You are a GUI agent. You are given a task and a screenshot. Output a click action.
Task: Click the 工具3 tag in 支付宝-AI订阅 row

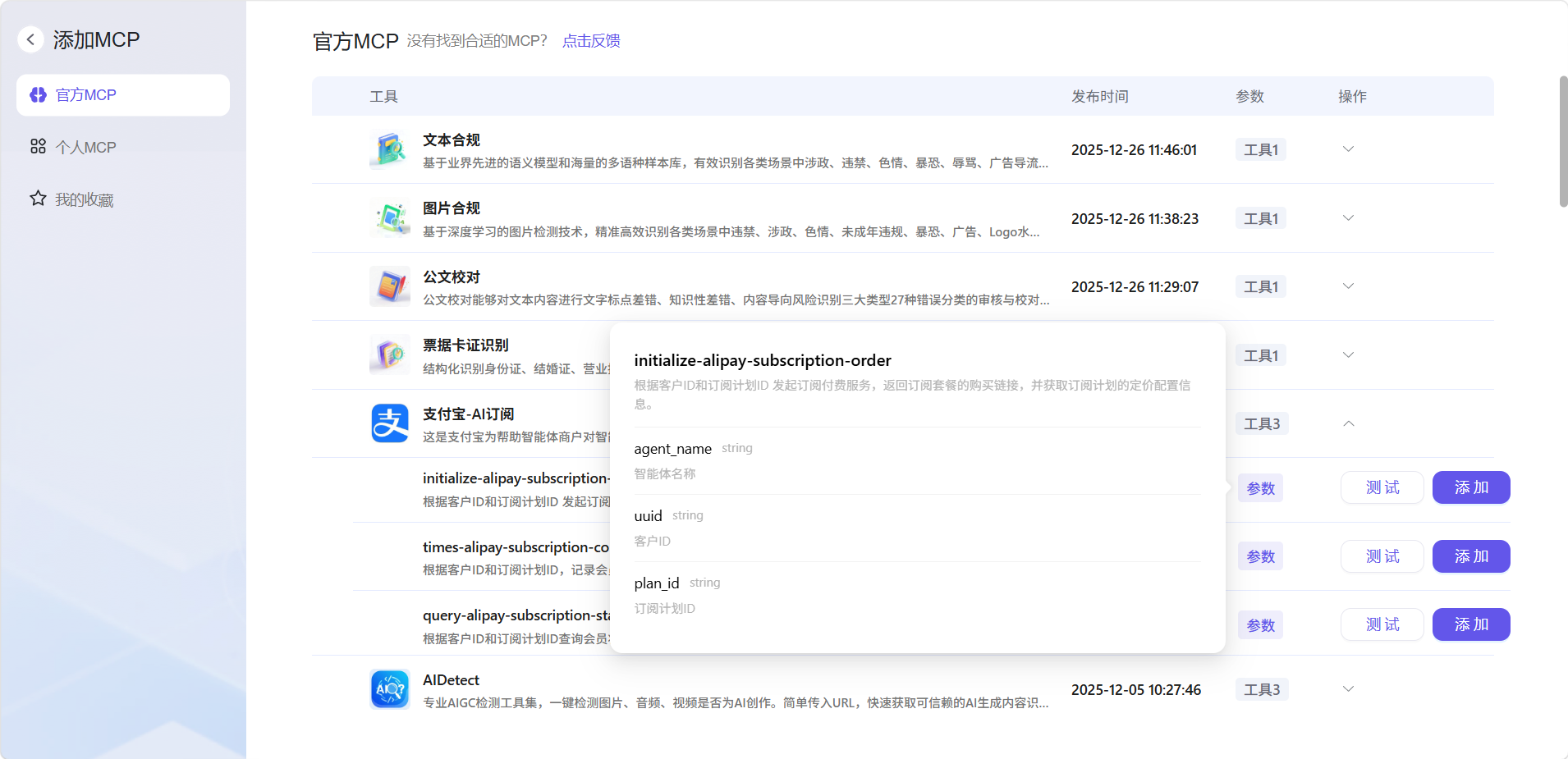(1262, 424)
